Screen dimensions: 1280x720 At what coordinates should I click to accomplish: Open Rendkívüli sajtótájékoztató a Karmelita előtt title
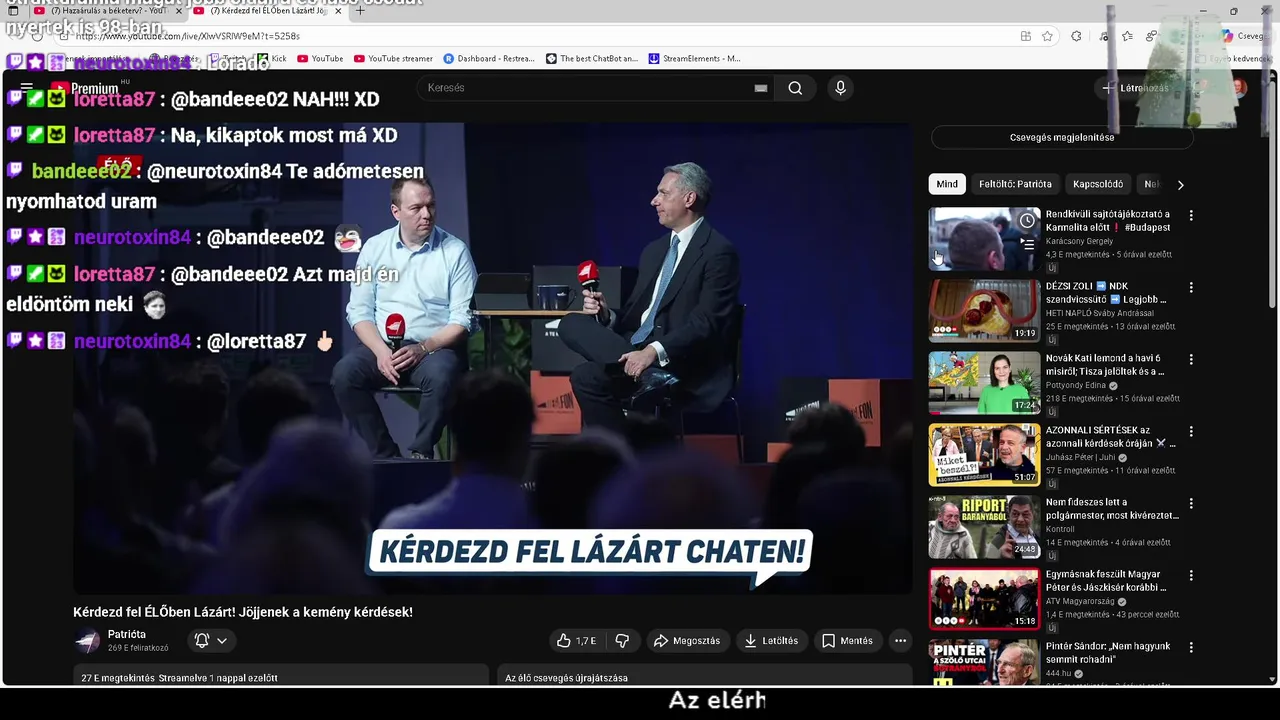[1108, 221]
